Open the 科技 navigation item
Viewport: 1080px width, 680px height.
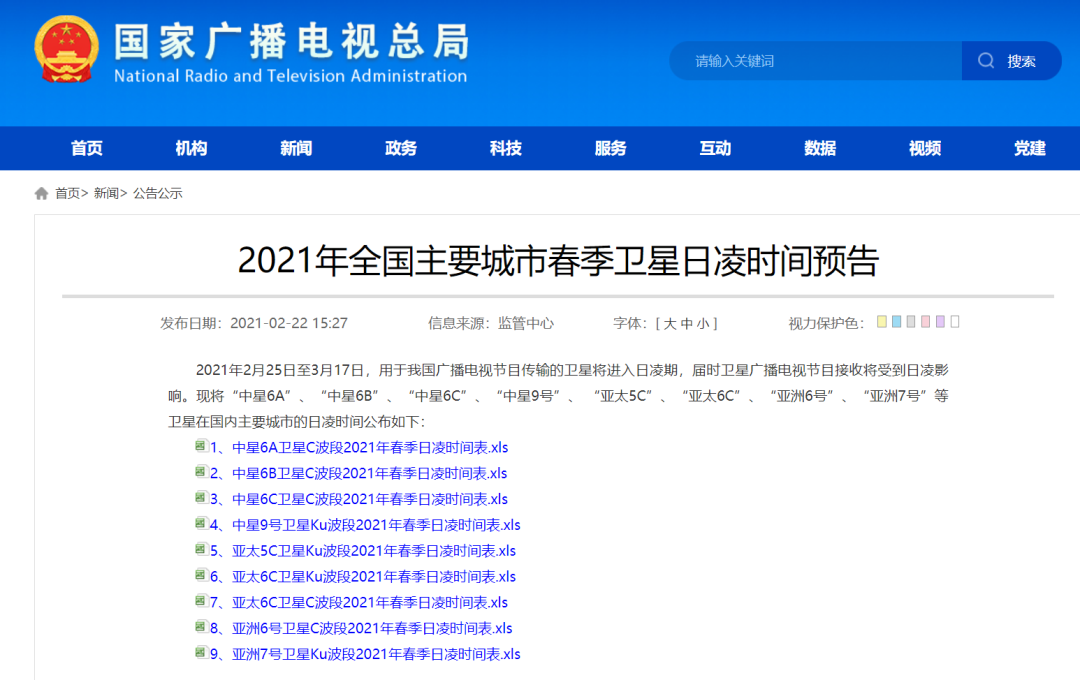point(506,148)
